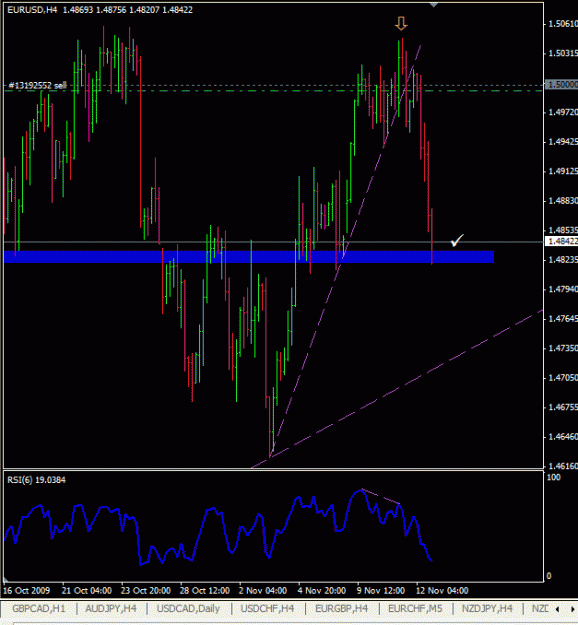Click the 1.46460 price scale value
The width and height of the screenshot is (578, 625).
click(x=563, y=437)
